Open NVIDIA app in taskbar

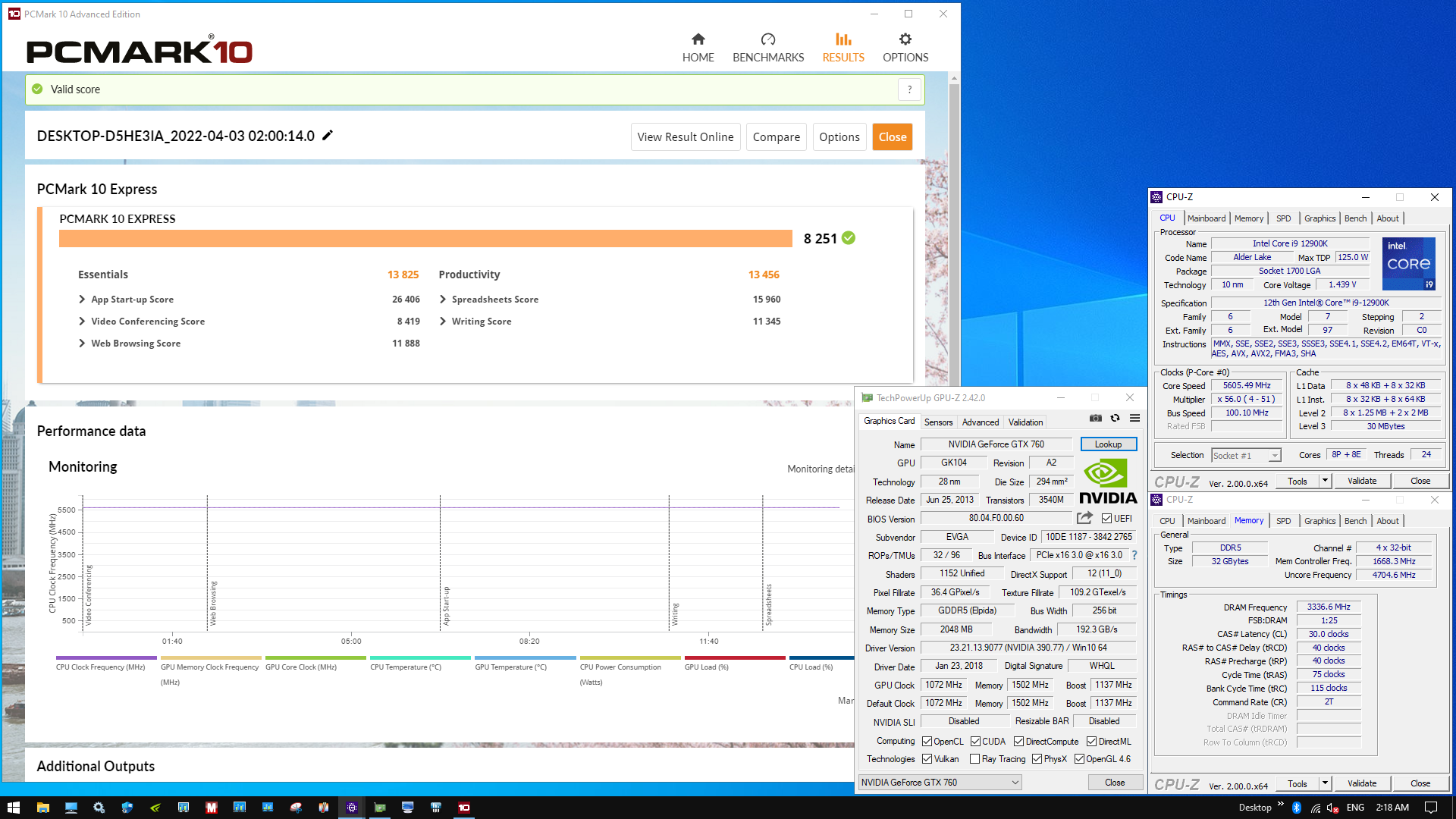pyautogui.click(x=155, y=808)
